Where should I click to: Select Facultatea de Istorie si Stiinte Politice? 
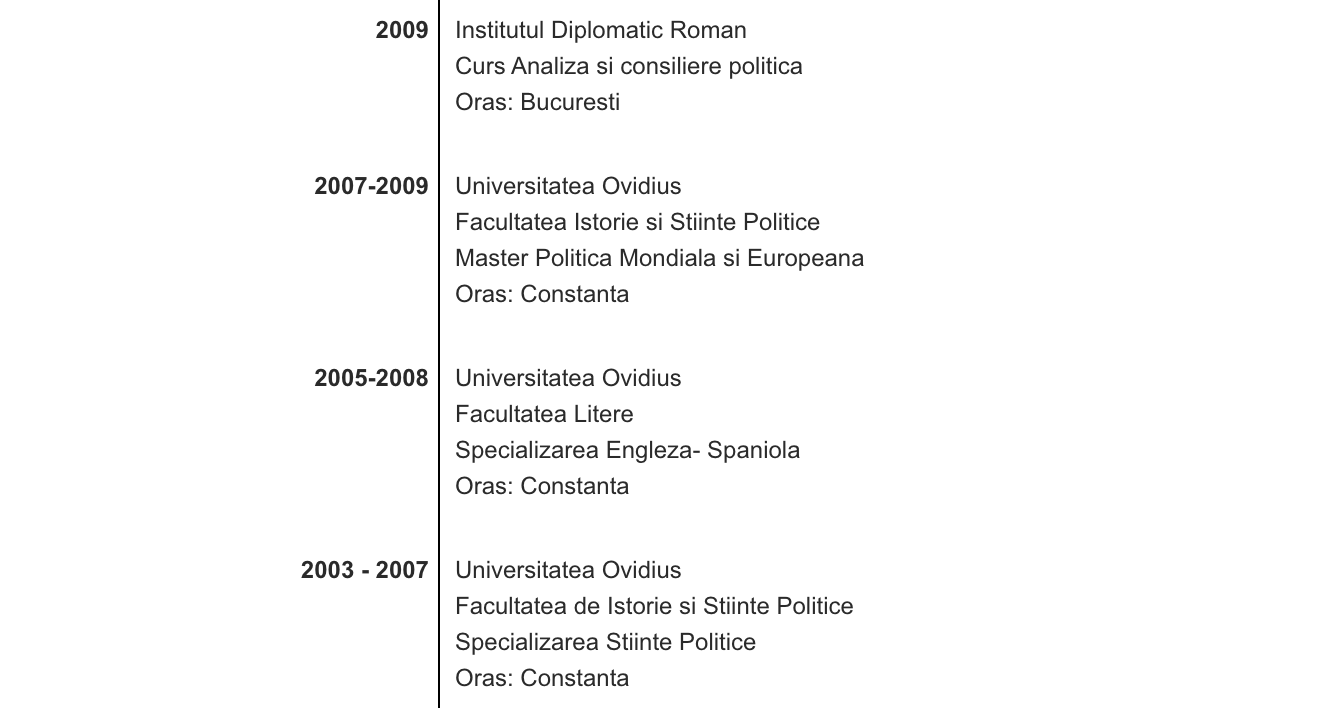(654, 606)
